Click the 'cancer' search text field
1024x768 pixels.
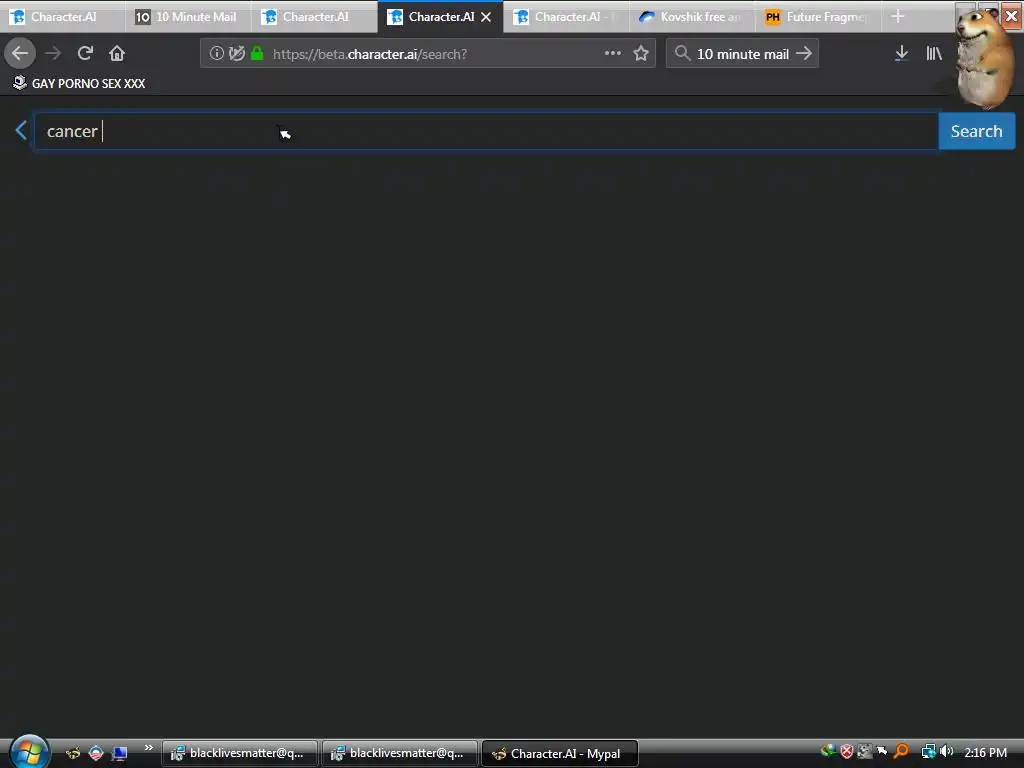coord(487,131)
